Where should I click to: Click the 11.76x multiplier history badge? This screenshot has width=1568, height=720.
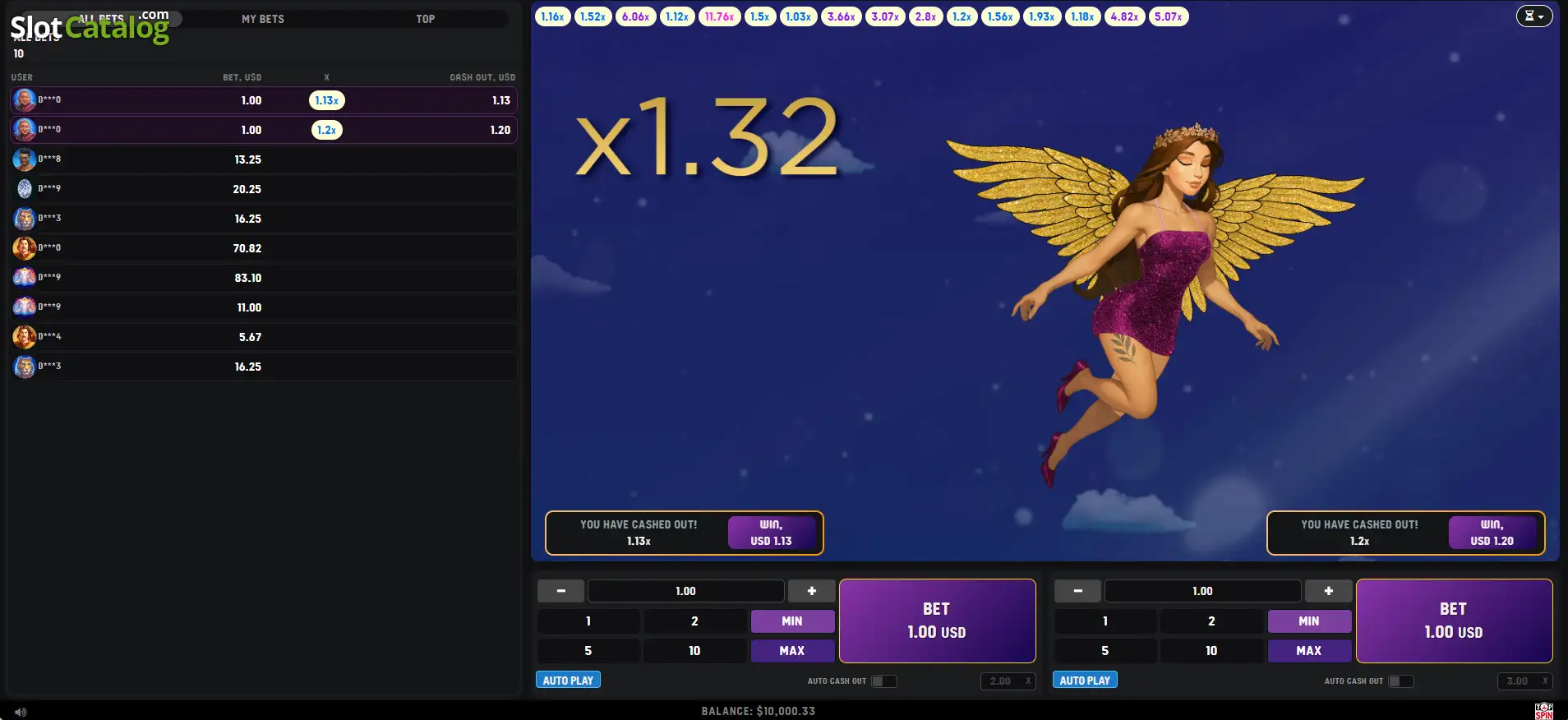pyautogui.click(x=719, y=16)
